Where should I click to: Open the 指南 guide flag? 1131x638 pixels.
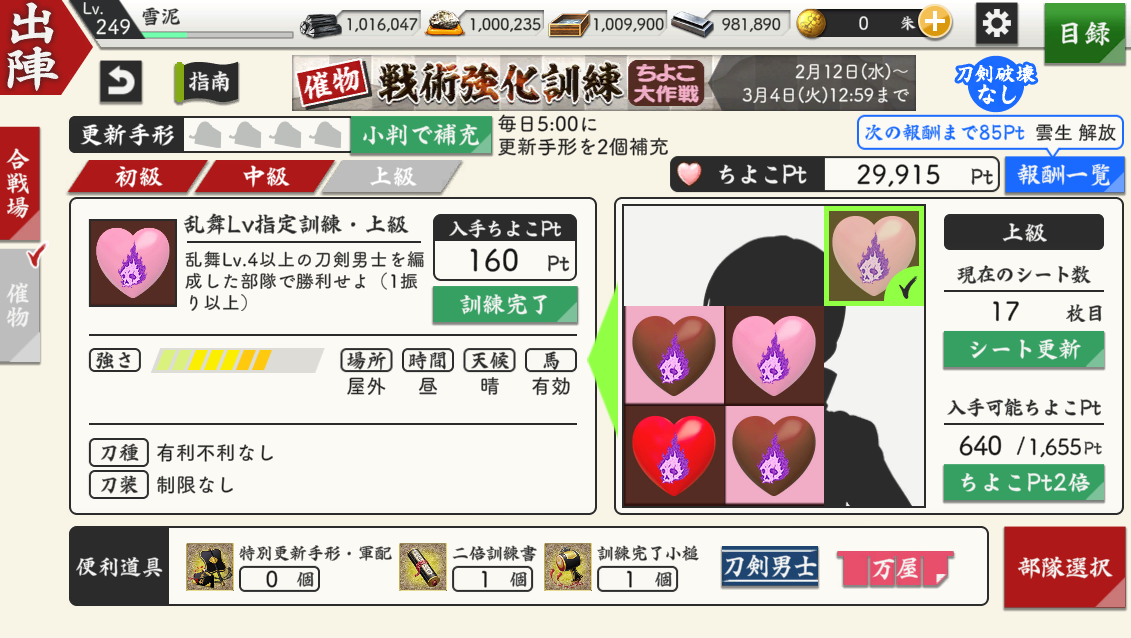click(x=205, y=81)
